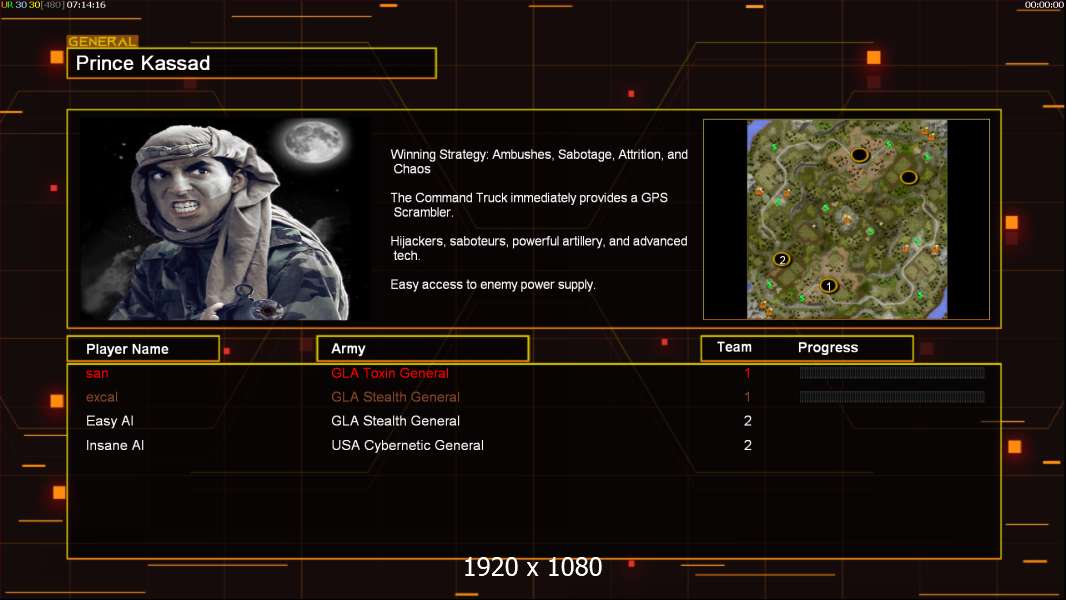Viewport: 1066px width, 600px height.
Task: Click excal's loading progress bar
Action: tap(892, 397)
